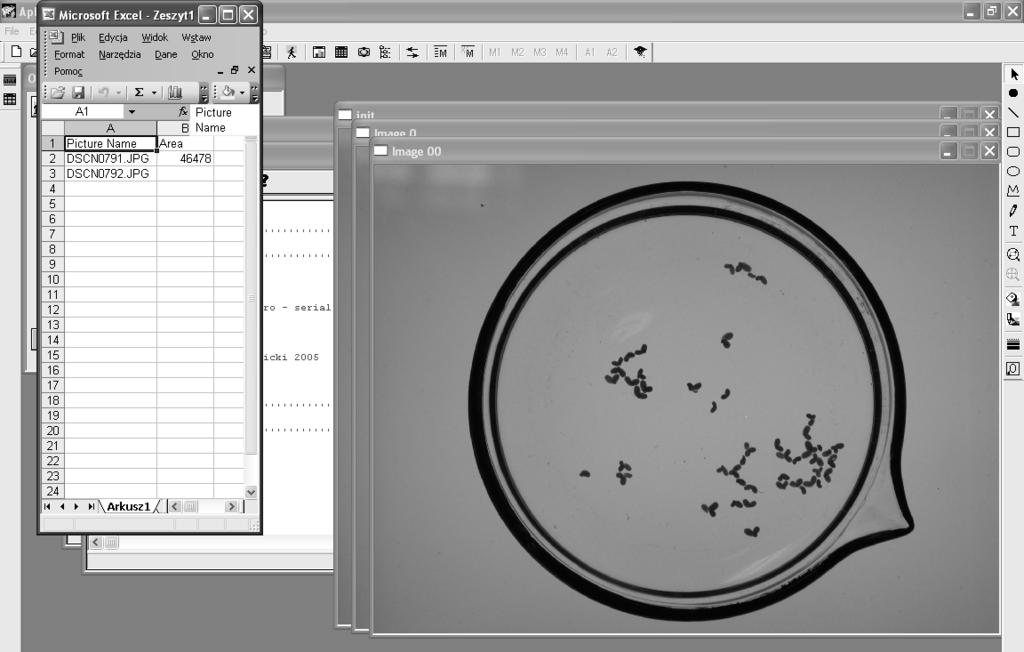Open the Wstaw menu in Excel
Image resolution: width=1024 pixels, height=652 pixels.
point(197,38)
